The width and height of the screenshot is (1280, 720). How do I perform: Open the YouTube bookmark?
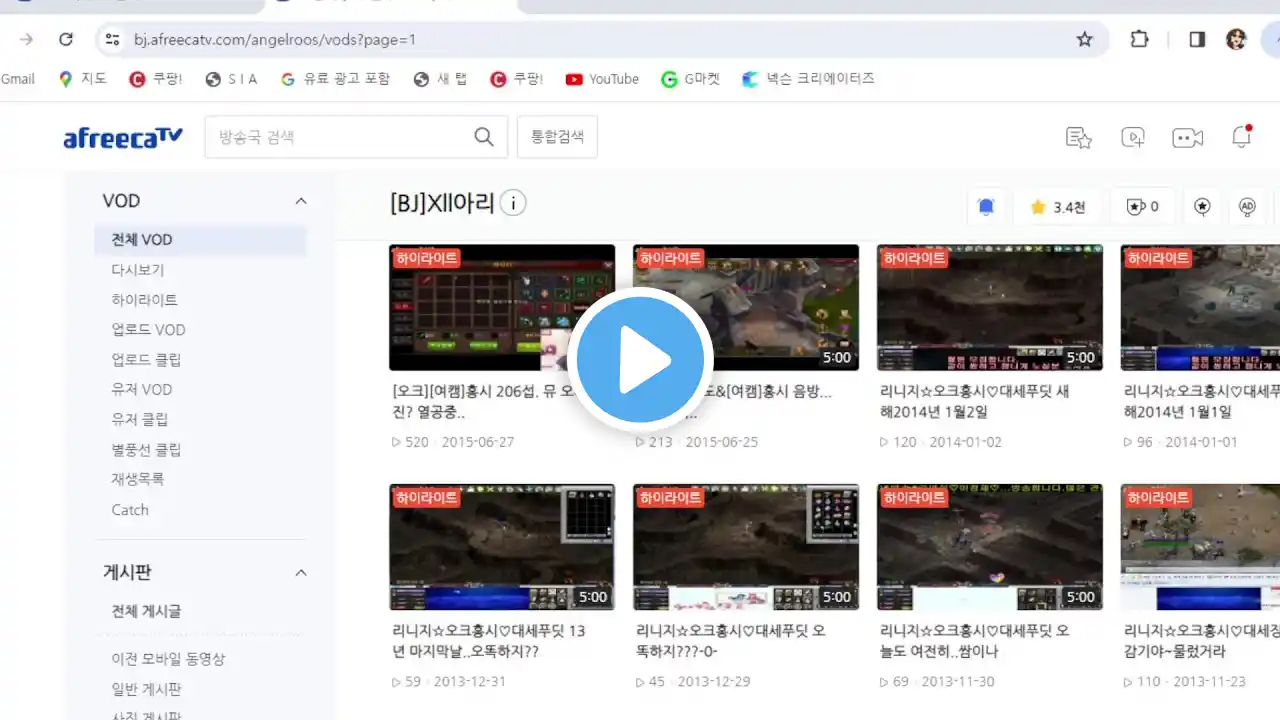tap(602, 79)
